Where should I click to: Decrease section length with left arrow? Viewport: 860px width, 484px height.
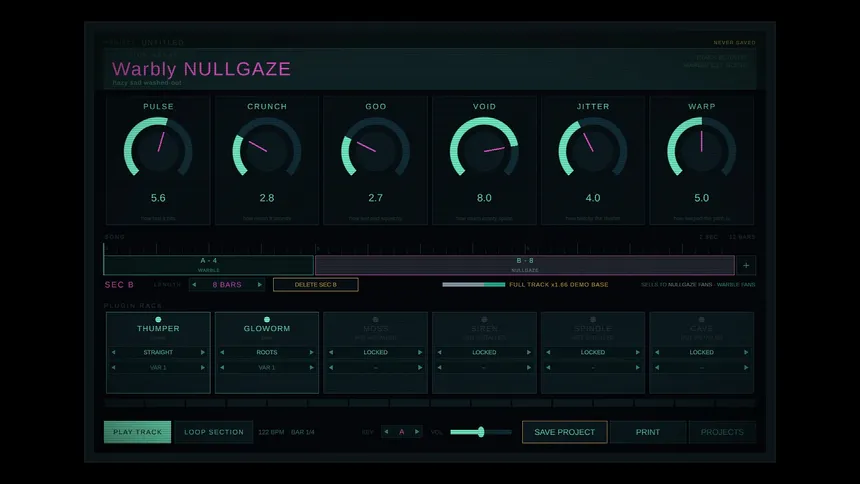[194, 285]
